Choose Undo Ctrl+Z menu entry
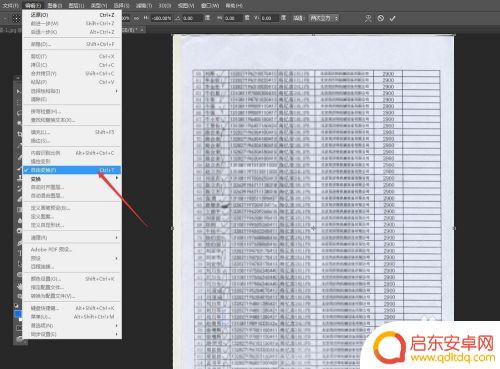 click(72, 15)
